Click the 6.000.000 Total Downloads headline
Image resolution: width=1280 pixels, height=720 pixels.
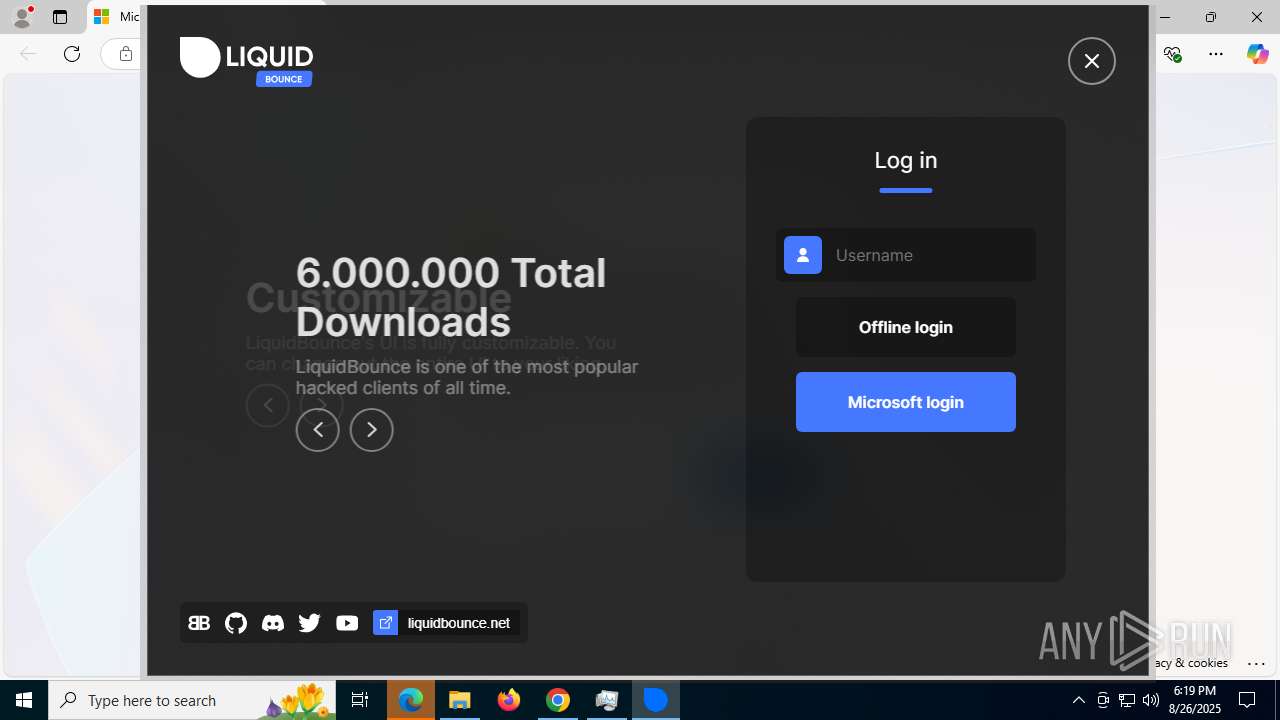click(451, 297)
